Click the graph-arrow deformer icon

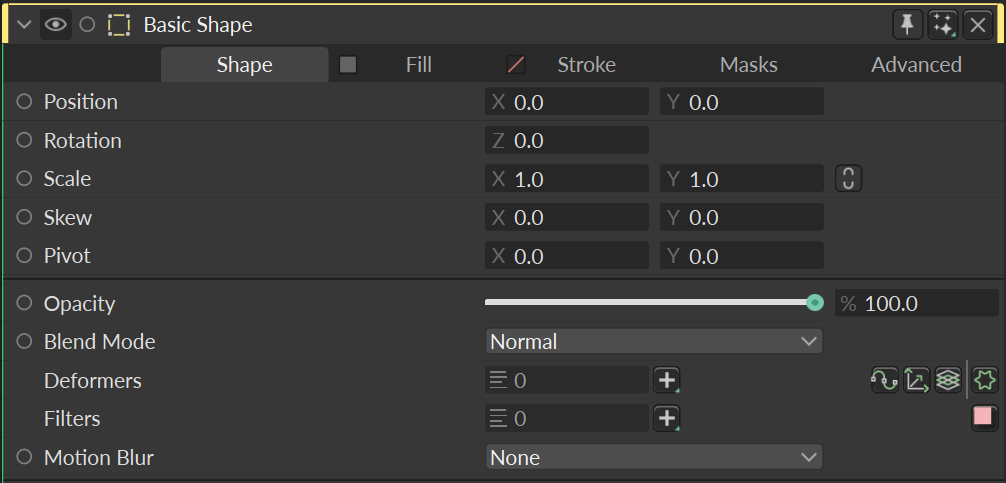click(916, 380)
